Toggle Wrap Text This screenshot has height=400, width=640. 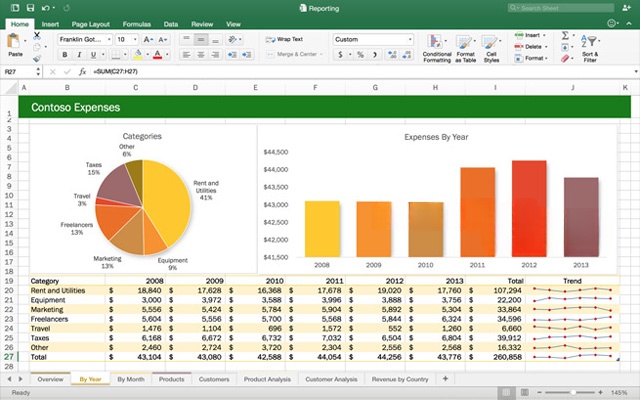click(x=284, y=40)
